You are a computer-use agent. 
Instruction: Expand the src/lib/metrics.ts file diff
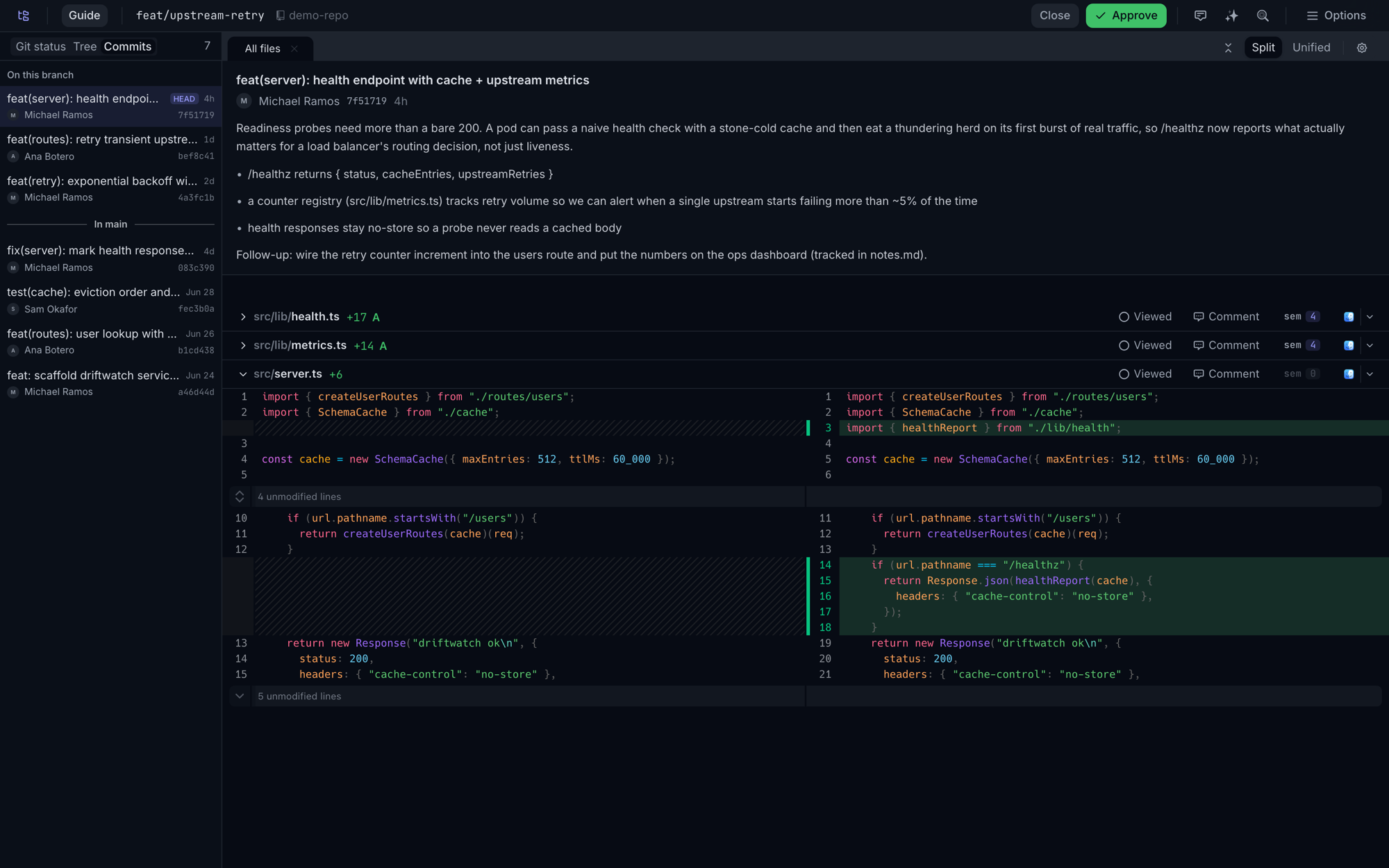[243, 345]
